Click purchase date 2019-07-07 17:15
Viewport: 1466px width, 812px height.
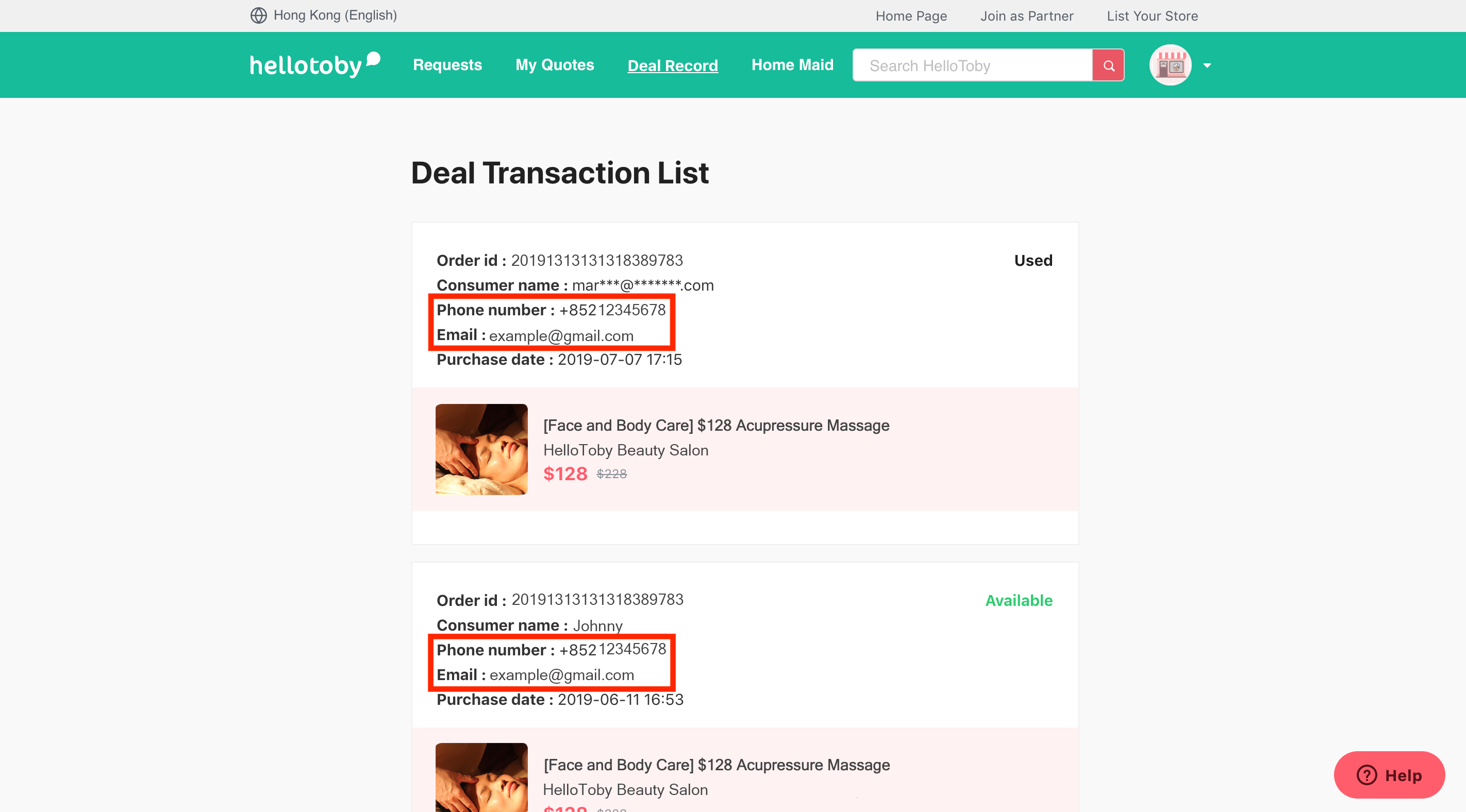tap(619, 360)
